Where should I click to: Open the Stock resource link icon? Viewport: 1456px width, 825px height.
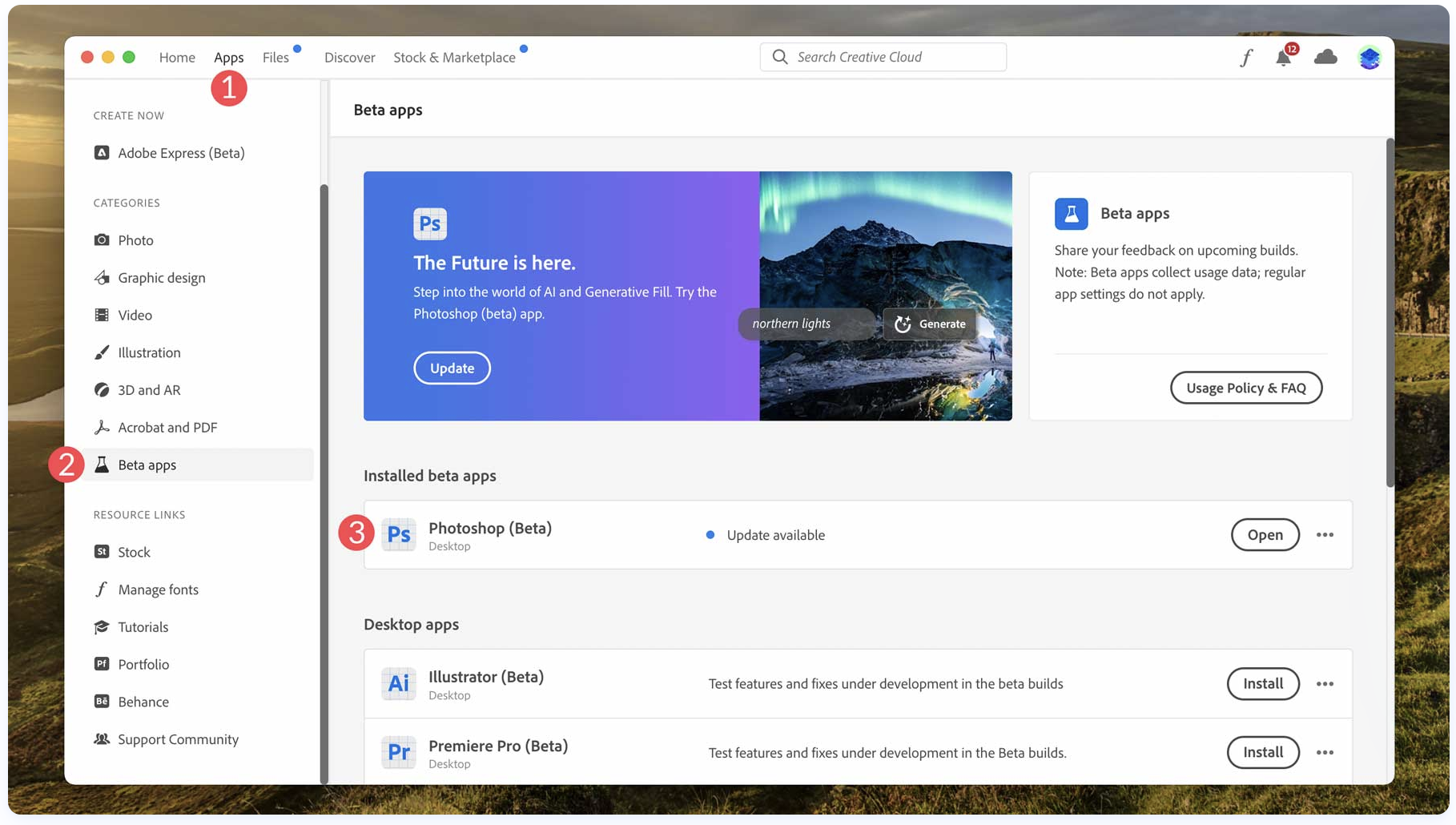point(102,551)
